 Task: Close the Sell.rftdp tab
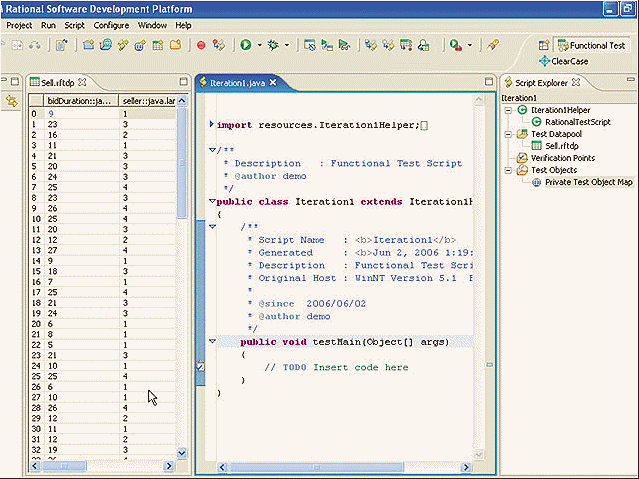point(82,82)
